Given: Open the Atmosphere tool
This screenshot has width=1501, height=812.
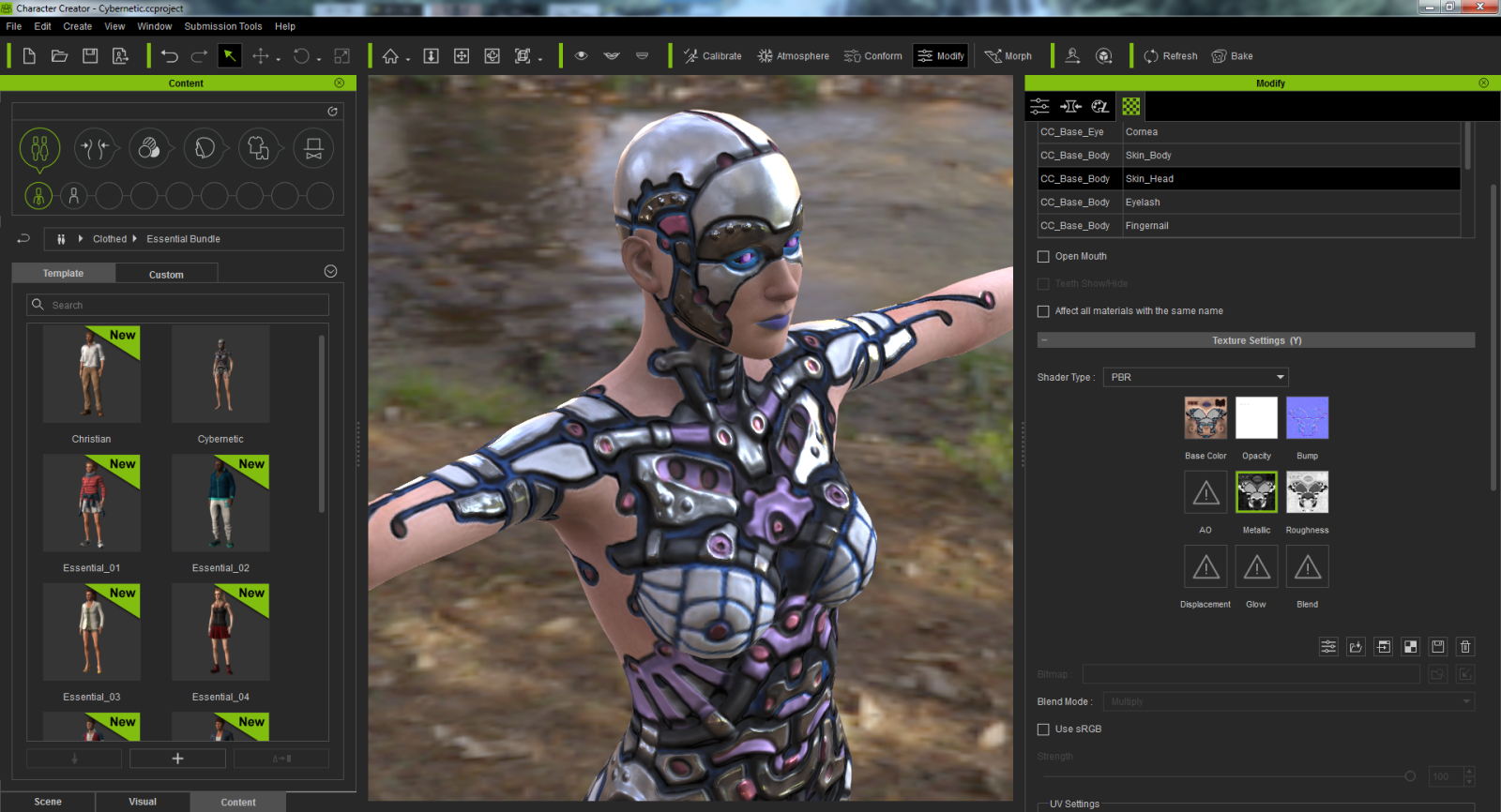Looking at the screenshot, I should coord(794,56).
